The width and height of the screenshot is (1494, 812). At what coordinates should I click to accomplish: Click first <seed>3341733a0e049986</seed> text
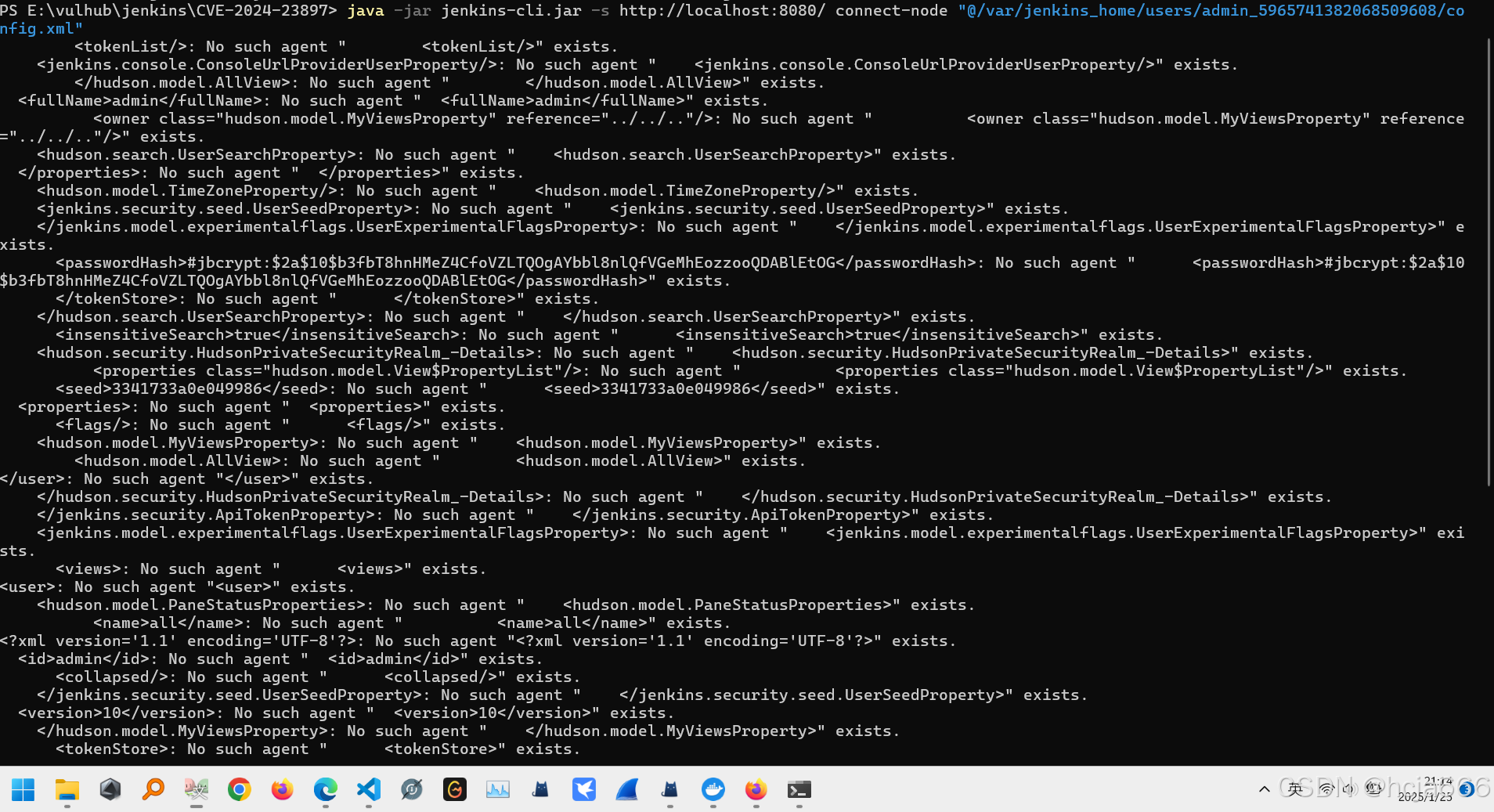192,388
